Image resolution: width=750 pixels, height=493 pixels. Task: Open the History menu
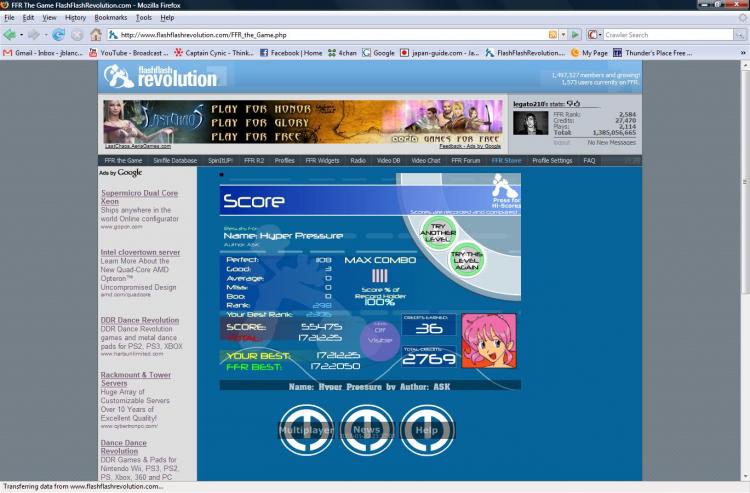(x=75, y=18)
